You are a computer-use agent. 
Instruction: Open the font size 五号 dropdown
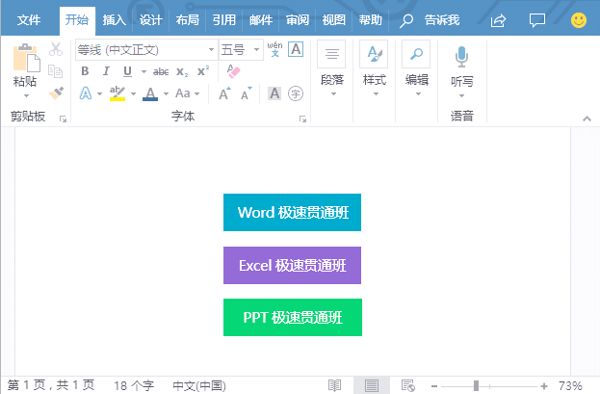pos(256,50)
